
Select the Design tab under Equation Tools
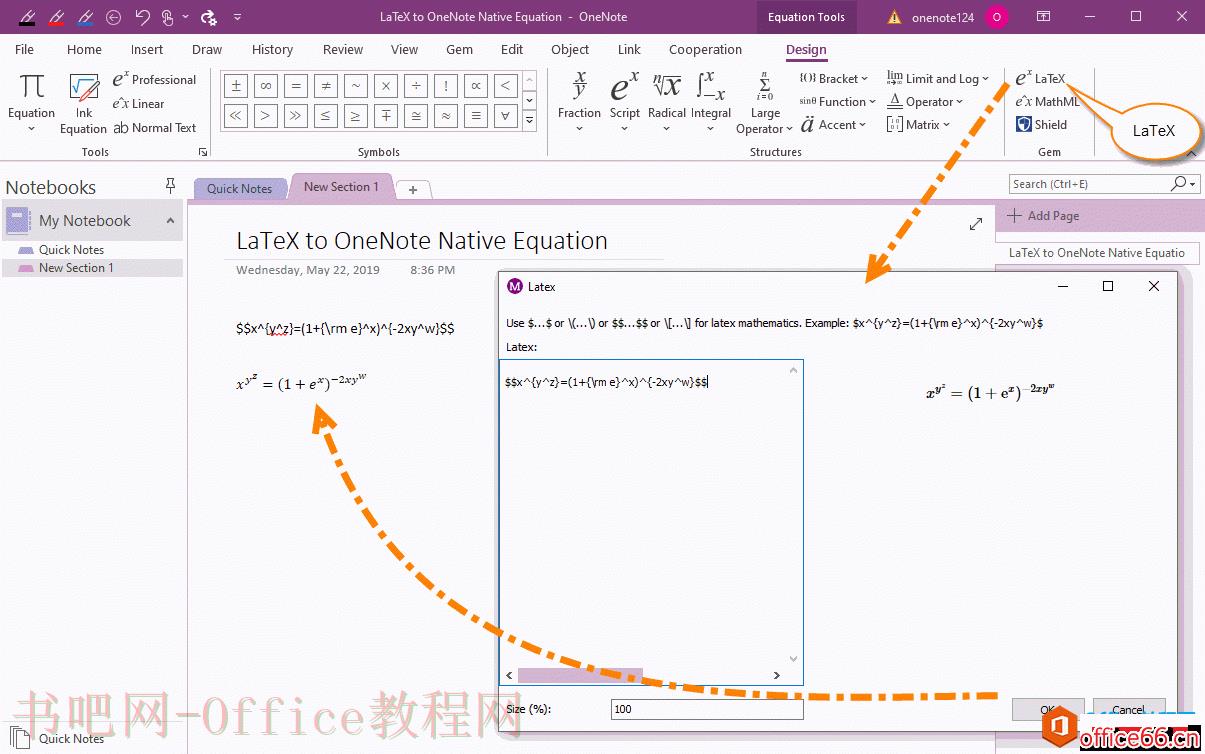(x=806, y=49)
